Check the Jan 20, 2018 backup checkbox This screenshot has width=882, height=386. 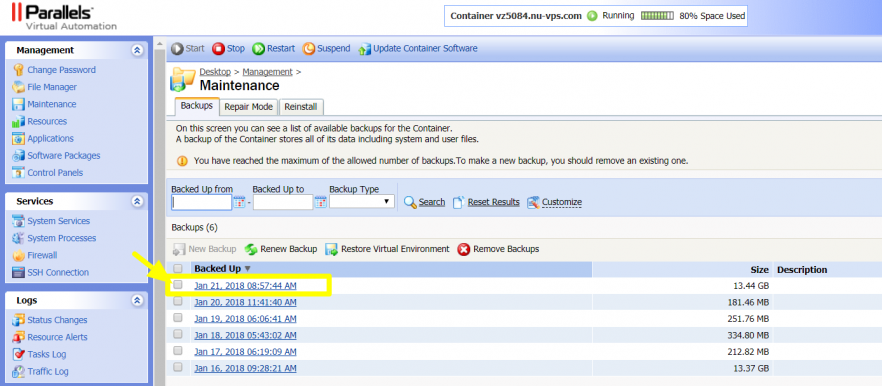click(178, 301)
